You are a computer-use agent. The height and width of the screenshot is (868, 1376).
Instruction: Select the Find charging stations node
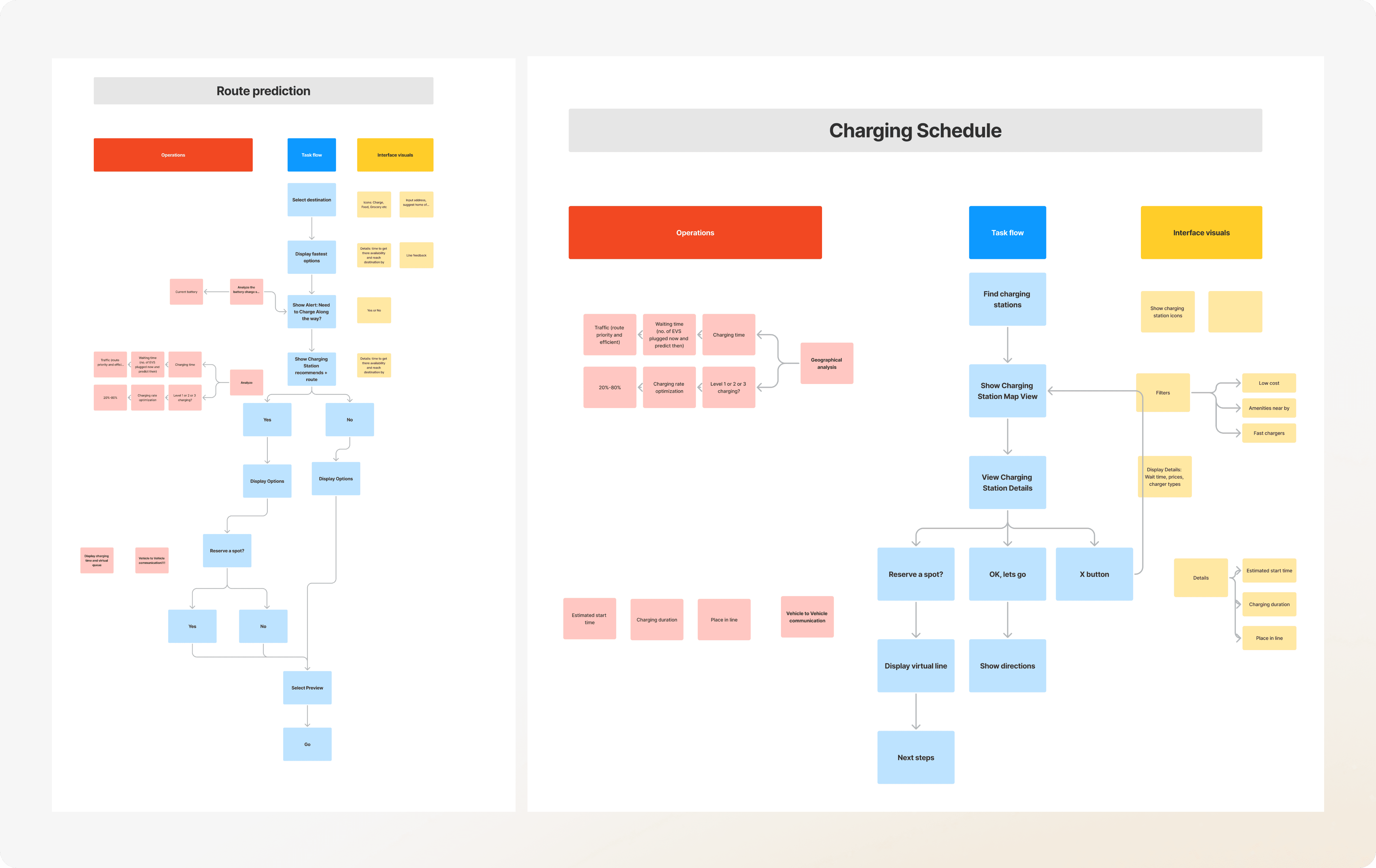click(x=1007, y=299)
